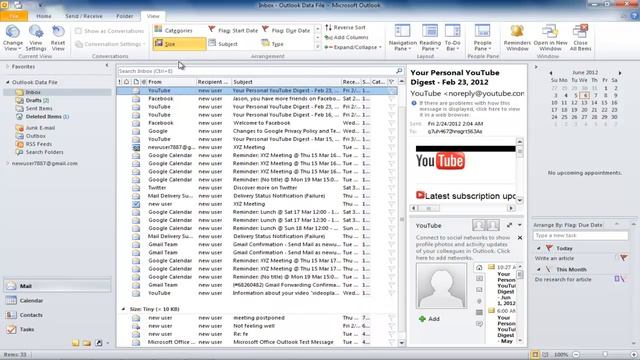The image size is (640, 360).
Task: Go to next month in calendar
Action: pos(620,73)
